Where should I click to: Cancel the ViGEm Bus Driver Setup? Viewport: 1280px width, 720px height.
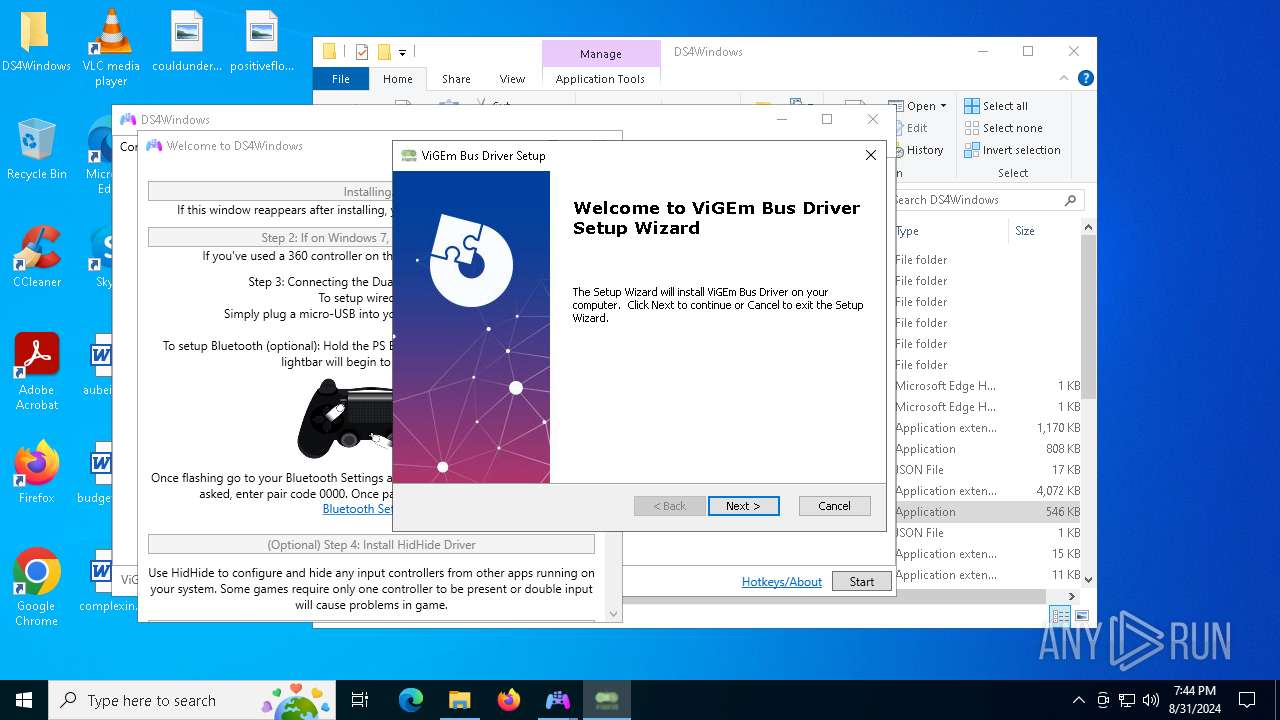pyautogui.click(x=834, y=506)
